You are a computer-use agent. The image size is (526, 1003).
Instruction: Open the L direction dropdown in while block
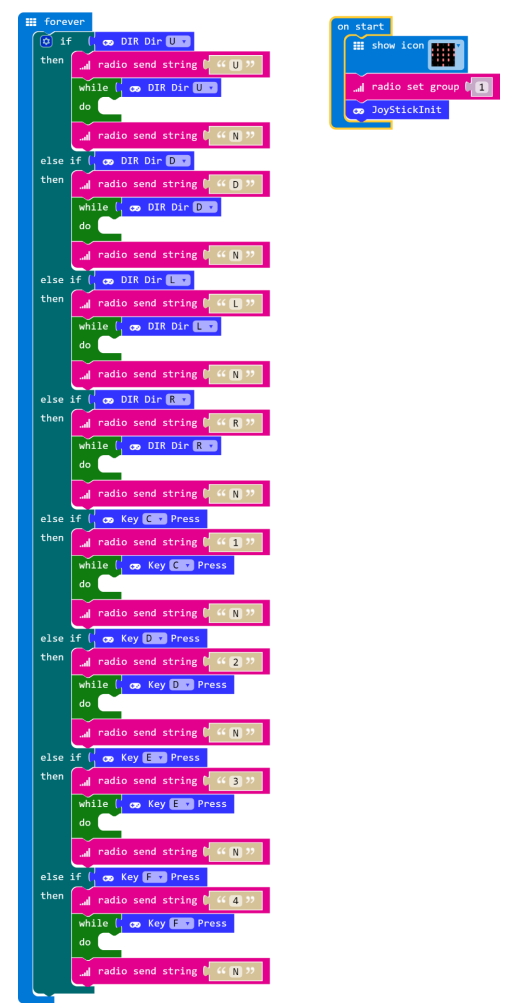205,326
